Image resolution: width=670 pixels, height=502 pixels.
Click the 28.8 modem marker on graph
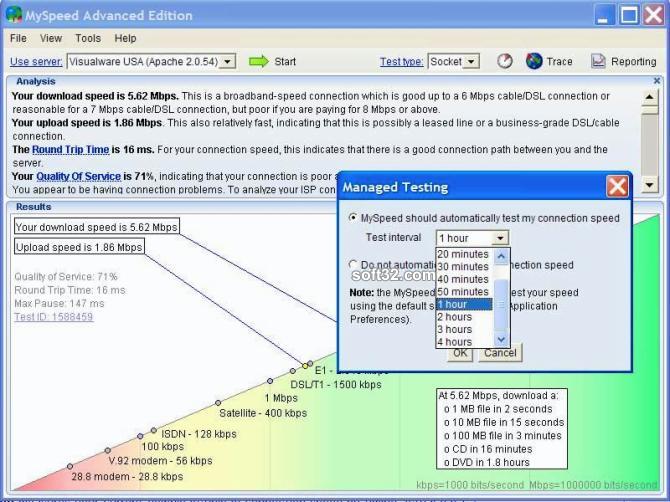click(70, 466)
